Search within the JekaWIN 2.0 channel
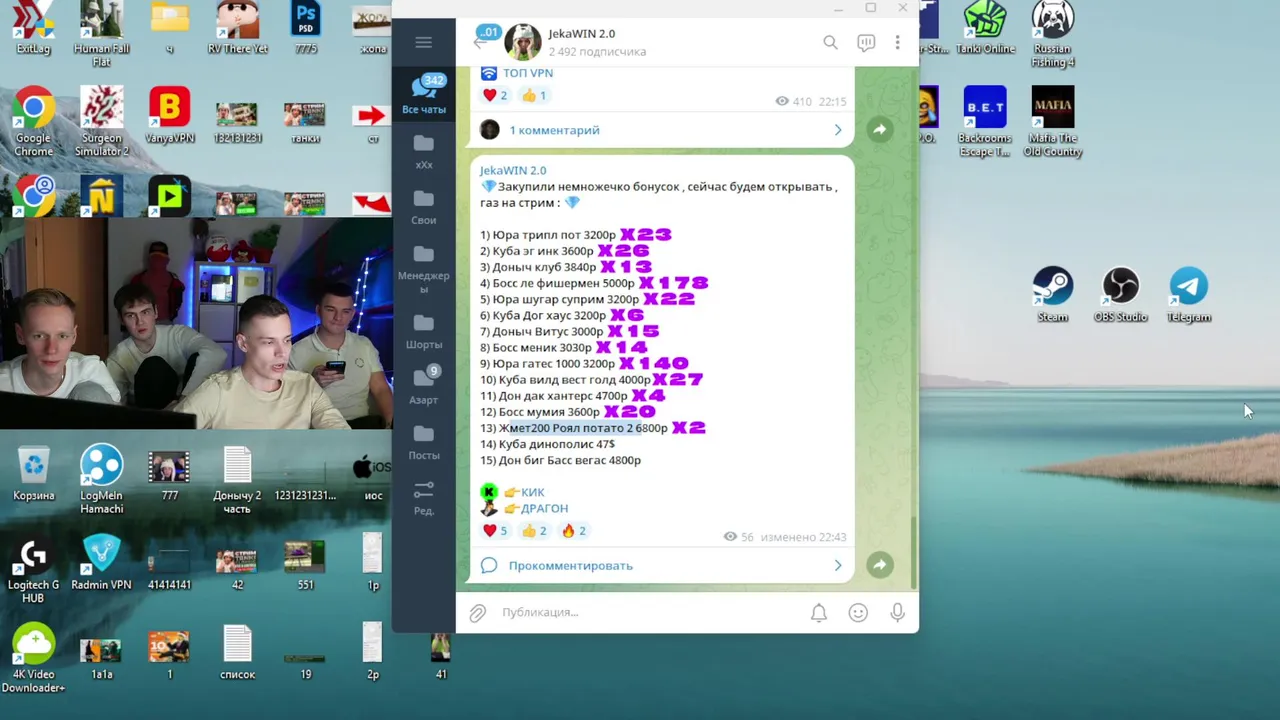The width and height of the screenshot is (1280, 720). coord(830,42)
